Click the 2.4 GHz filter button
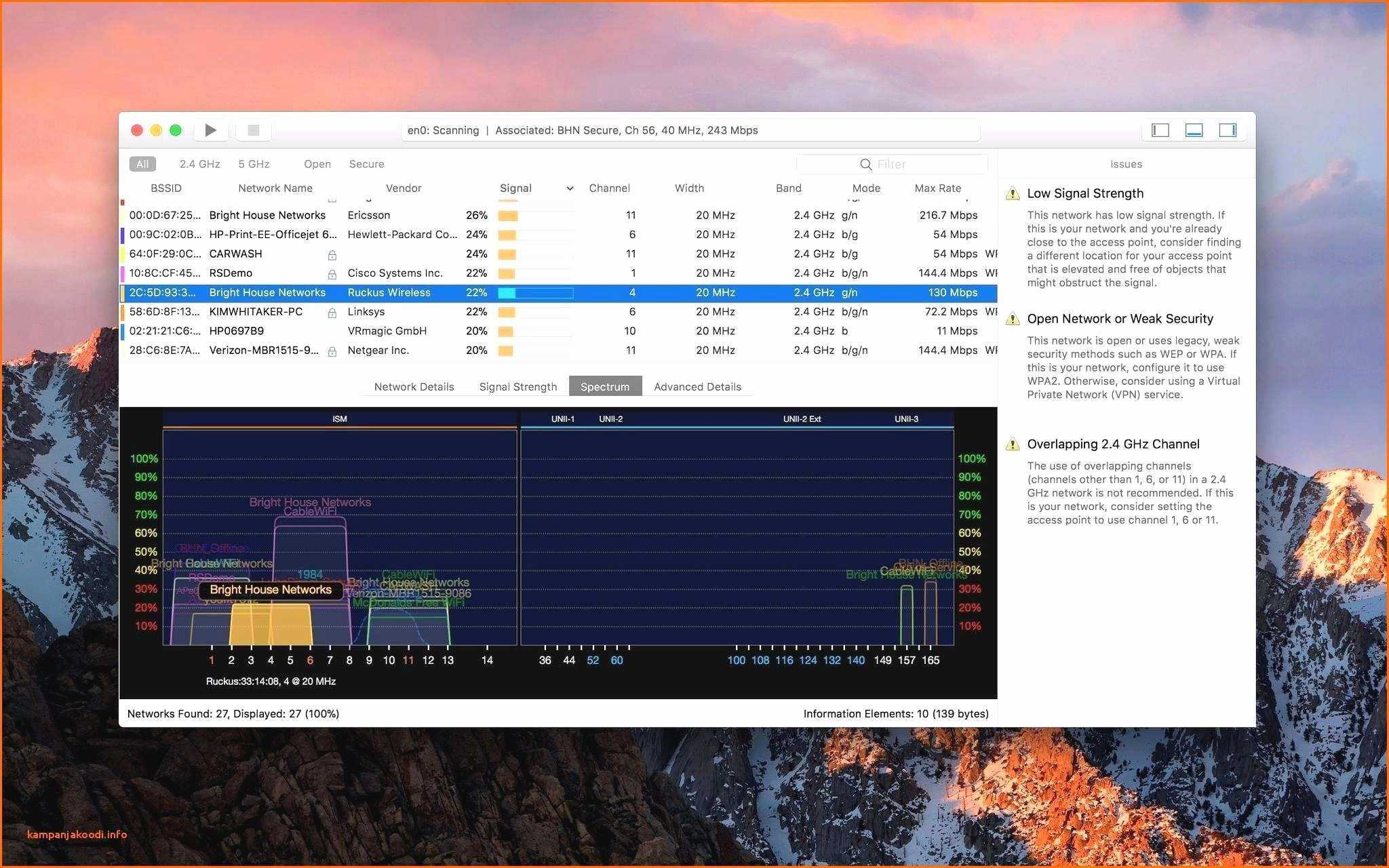 click(x=197, y=163)
